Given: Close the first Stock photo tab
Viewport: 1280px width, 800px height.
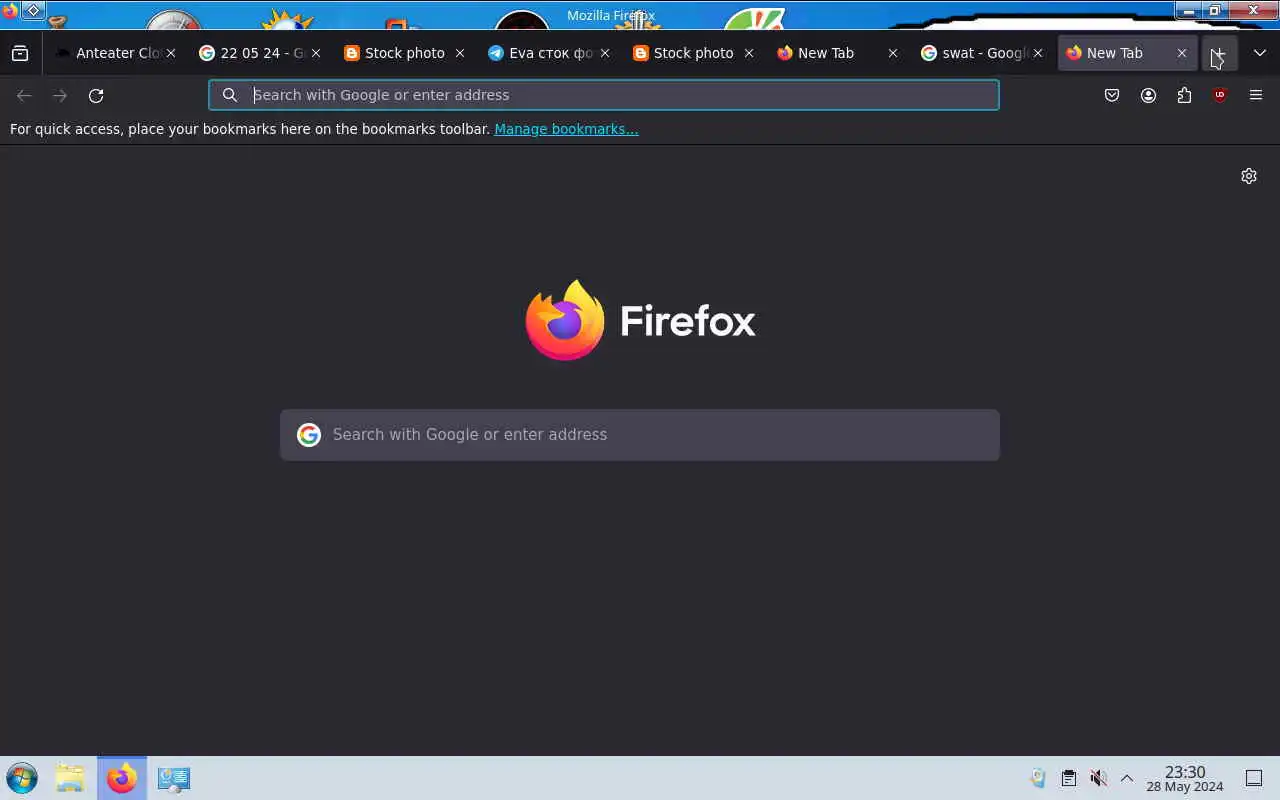Looking at the screenshot, I should pos(460,53).
